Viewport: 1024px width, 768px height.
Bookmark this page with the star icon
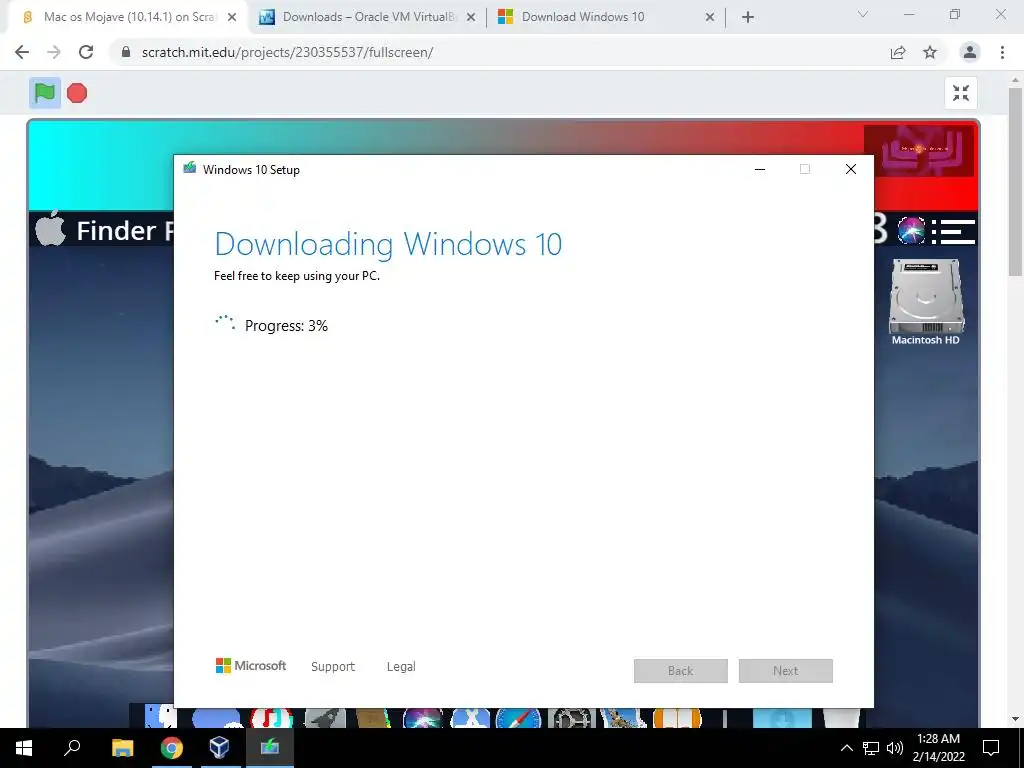(x=930, y=52)
